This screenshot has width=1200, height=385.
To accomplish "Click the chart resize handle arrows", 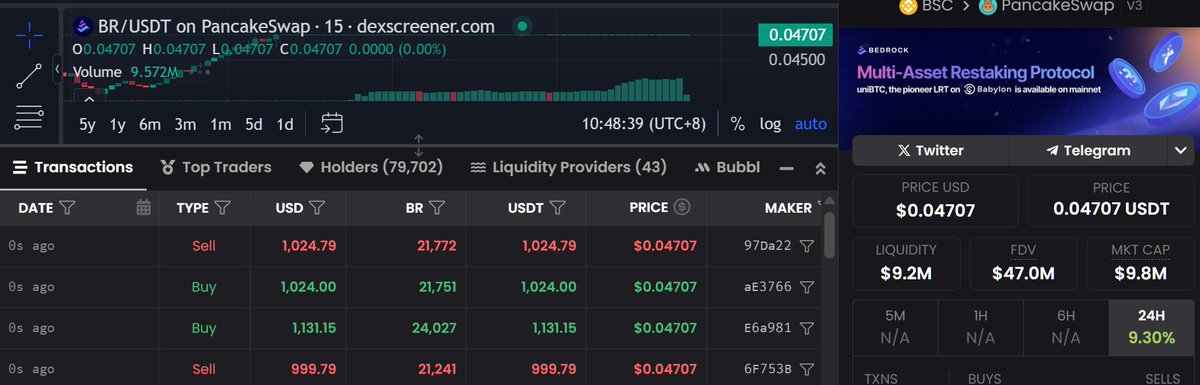I will click(x=418, y=145).
